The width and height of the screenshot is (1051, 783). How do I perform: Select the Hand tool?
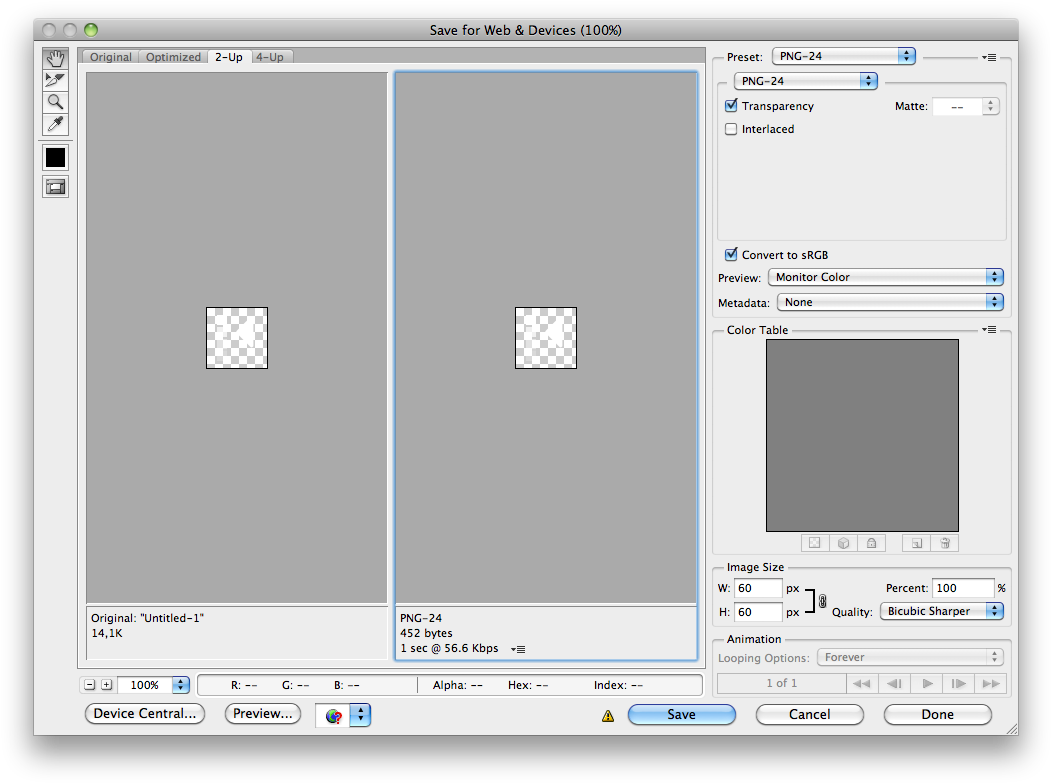pyautogui.click(x=54, y=58)
